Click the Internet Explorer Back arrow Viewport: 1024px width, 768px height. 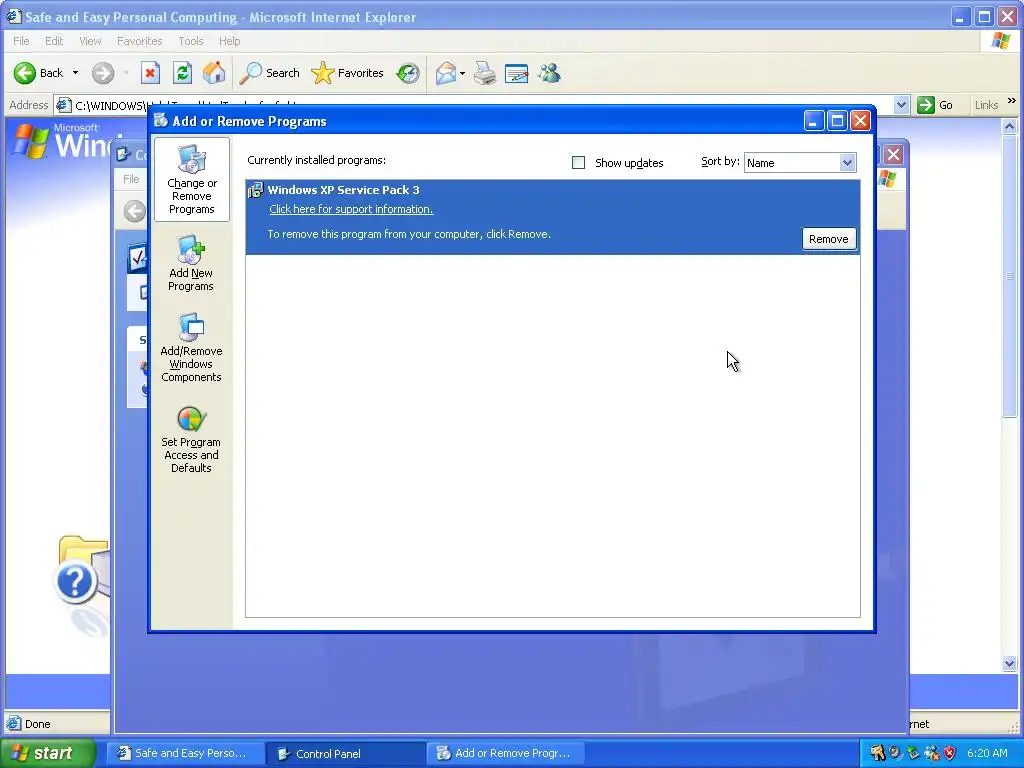click(25, 73)
